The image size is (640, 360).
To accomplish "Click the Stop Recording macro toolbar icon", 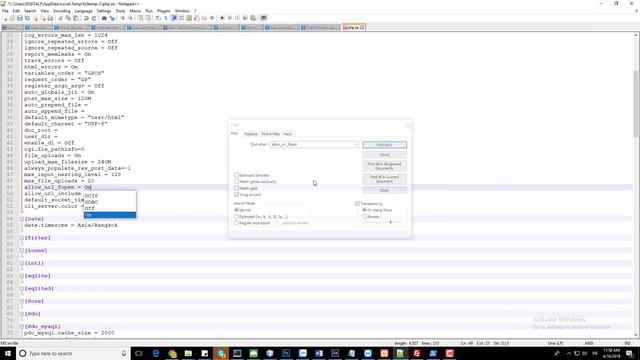I will coord(230,18).
